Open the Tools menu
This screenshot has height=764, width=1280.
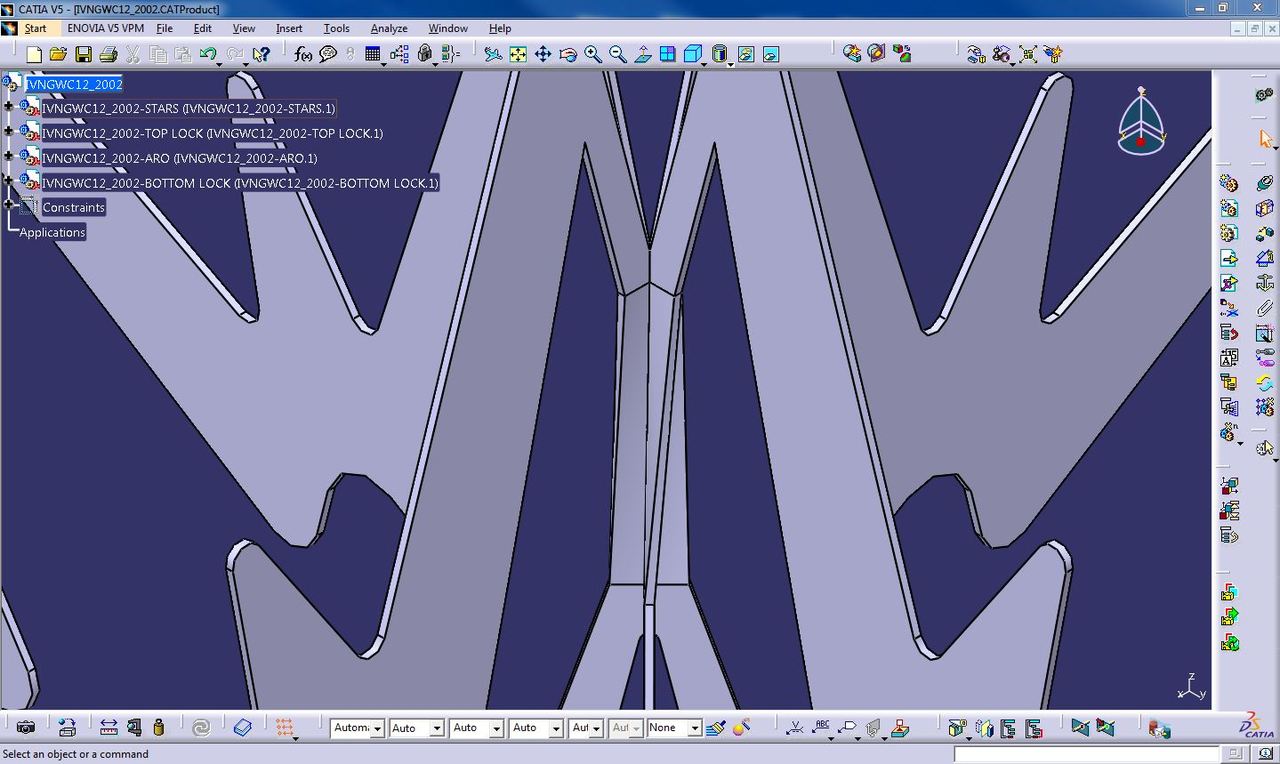[x=336, y=28]
